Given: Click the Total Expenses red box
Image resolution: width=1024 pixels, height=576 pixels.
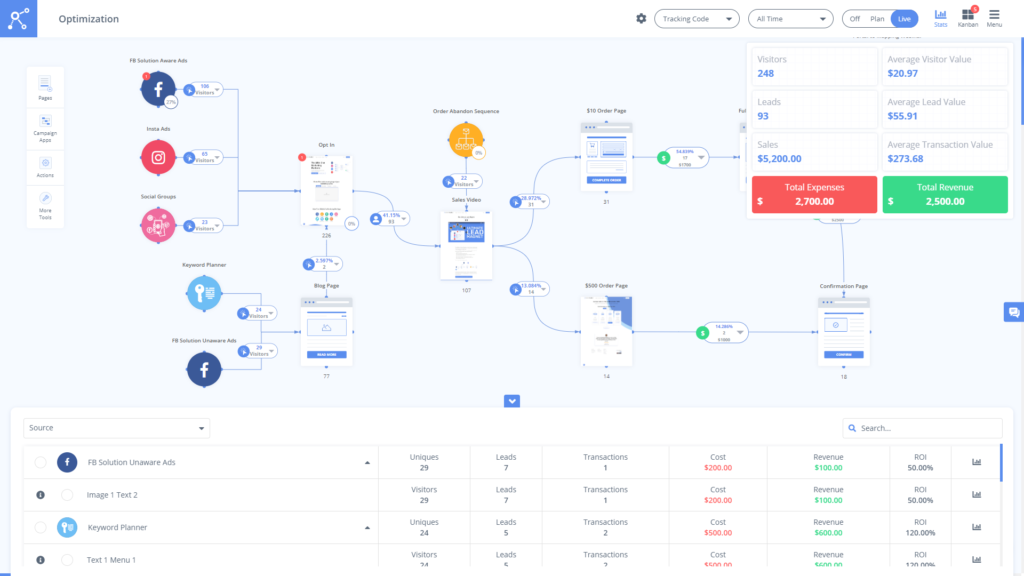Looking at the screenshot, I should pyautogui.click(x=814, y=194).
